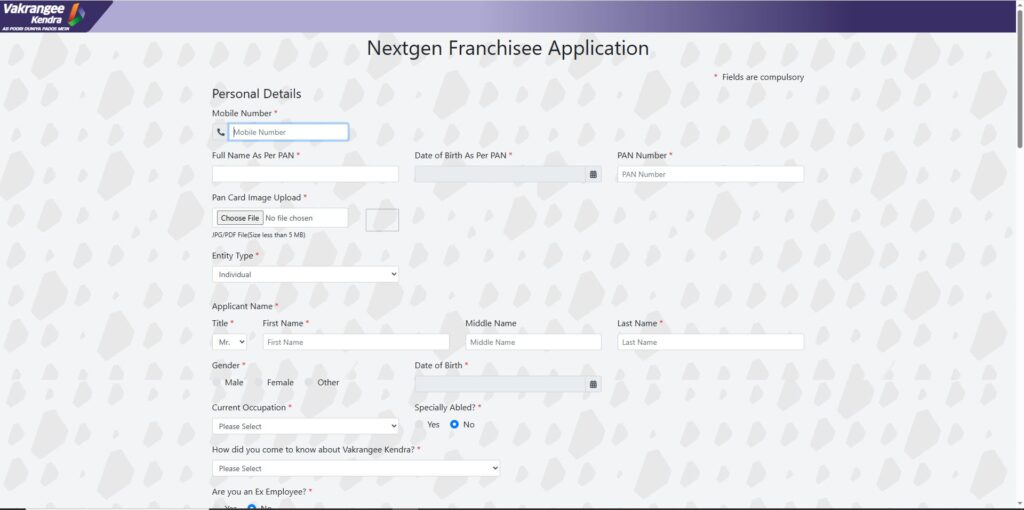This screenshot has height=510, width=1024.
Task: Click the phone icon beside Mobile Number
Action: click(220, 132)
